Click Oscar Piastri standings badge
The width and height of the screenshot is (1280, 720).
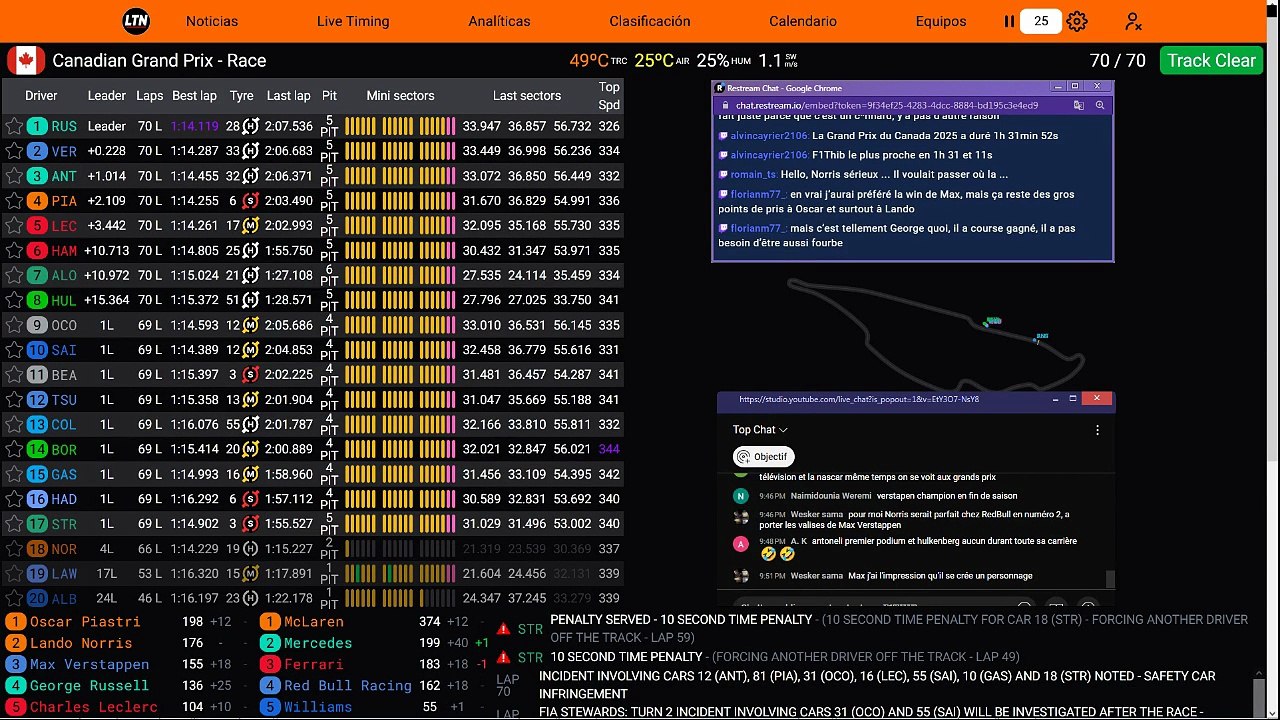click(x=15, y=621)
